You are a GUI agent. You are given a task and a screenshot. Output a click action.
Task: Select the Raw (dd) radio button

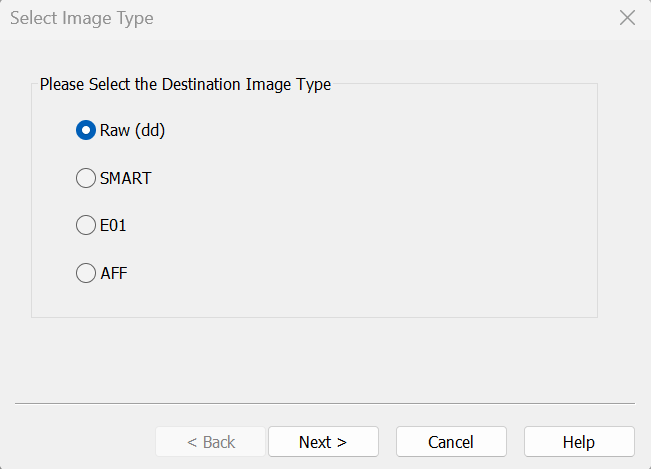pyautogui.click(x=86, y=130)
